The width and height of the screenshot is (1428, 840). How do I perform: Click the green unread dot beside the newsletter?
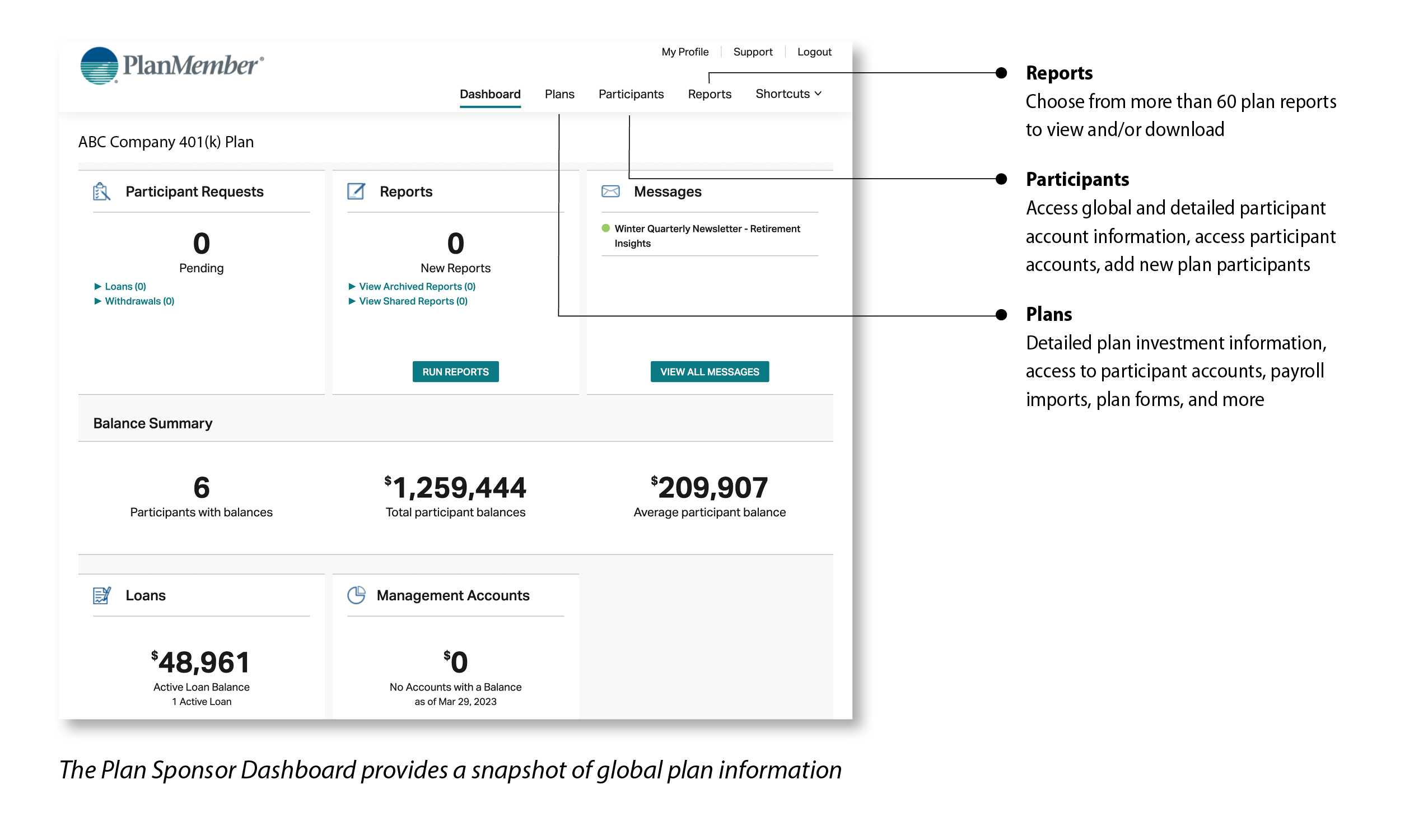point(605,229)
